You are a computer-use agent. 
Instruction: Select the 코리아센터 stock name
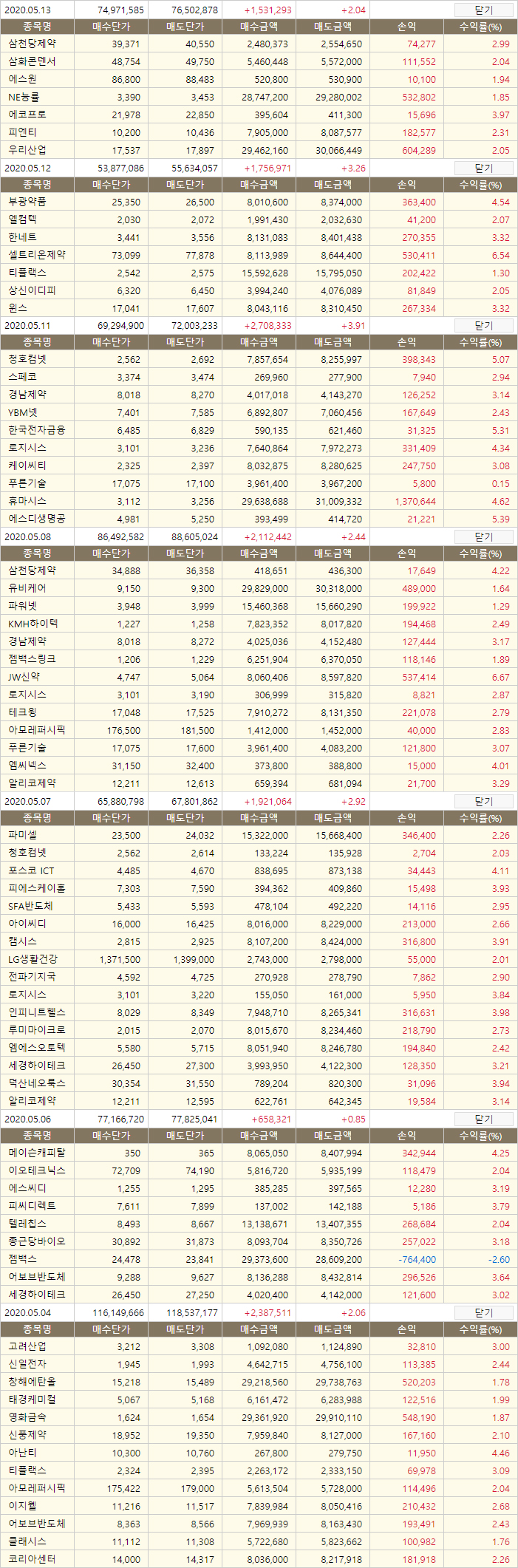tap(32, 1558)
